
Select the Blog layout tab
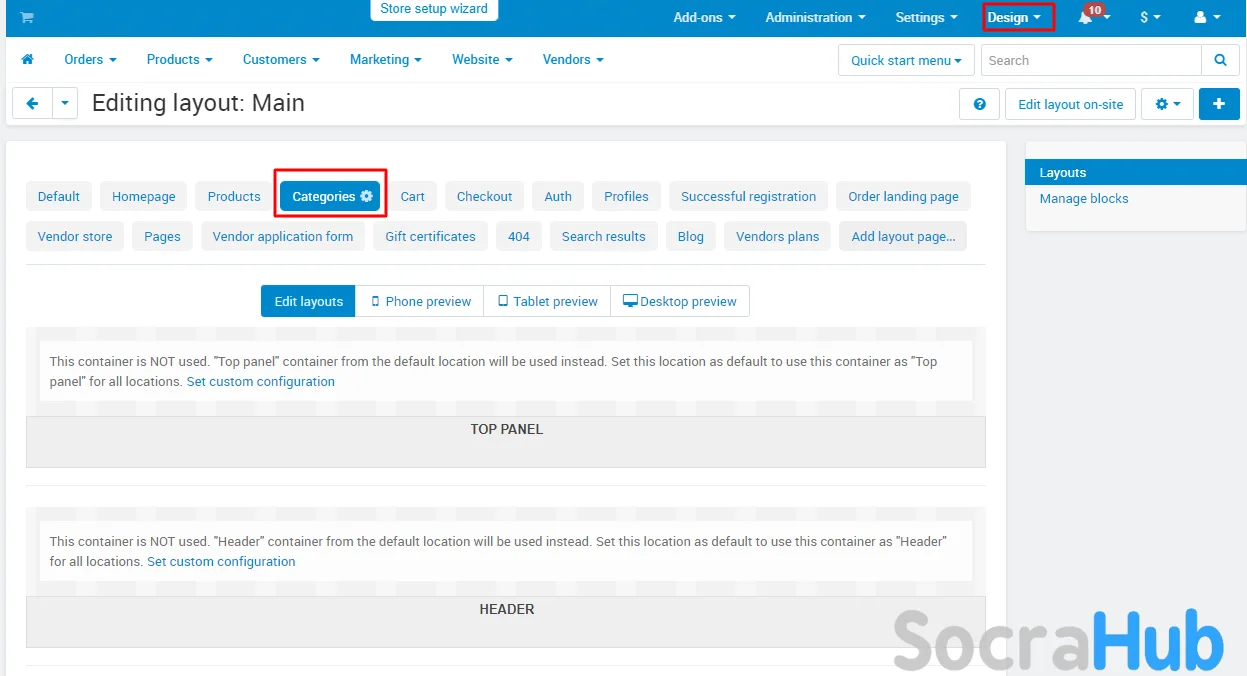[691, 236]
